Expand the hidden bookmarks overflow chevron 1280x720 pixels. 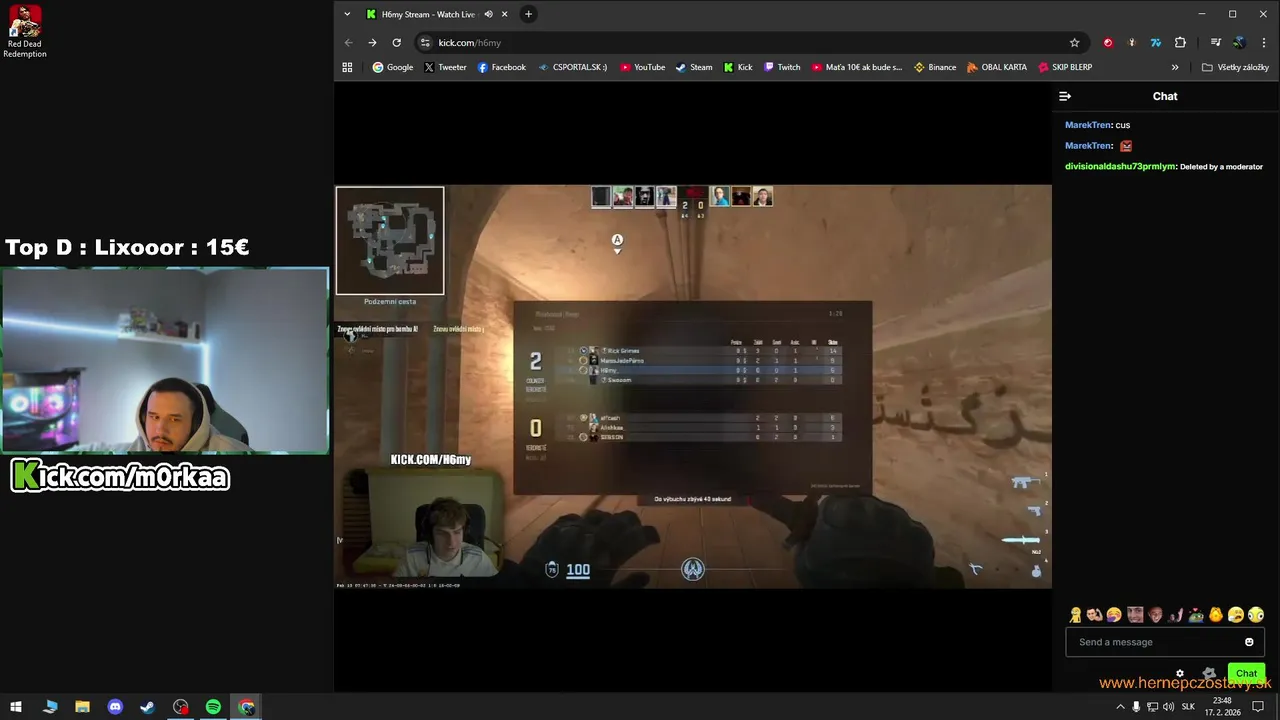[x=1175, y=67]
